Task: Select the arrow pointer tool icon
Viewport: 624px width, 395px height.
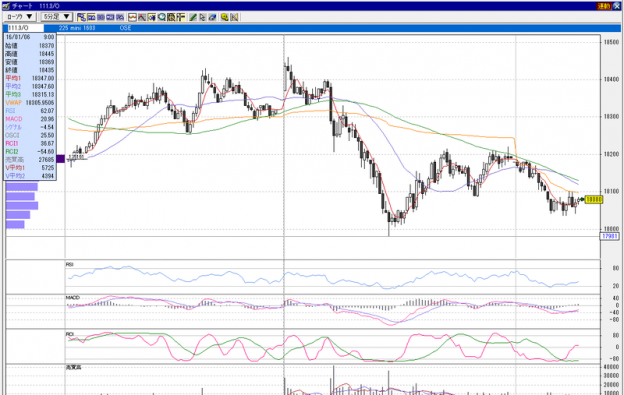Action: tap(203, 17)
